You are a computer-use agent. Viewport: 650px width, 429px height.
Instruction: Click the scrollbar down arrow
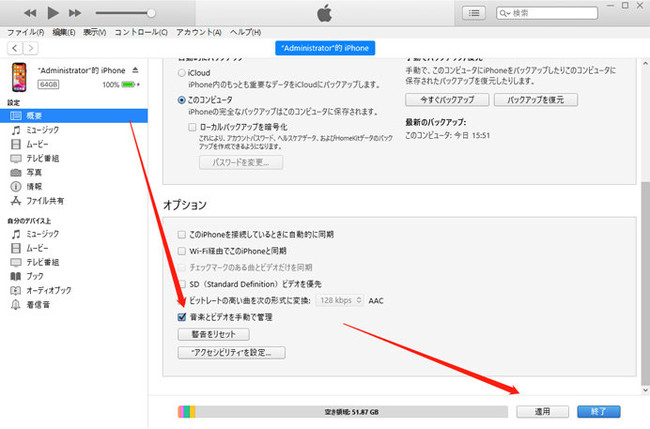(x=645, y=390)
